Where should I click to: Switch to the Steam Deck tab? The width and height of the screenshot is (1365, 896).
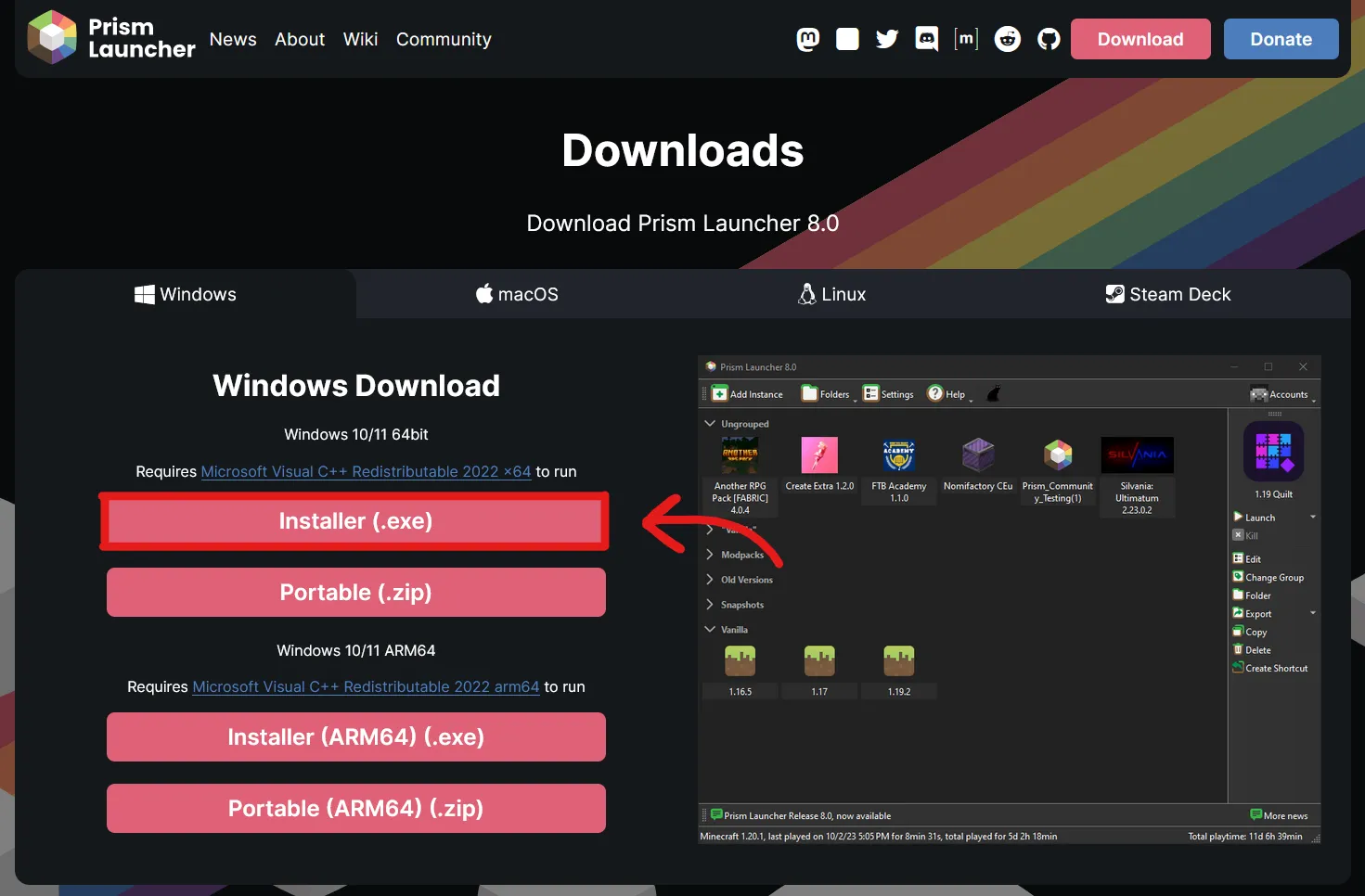coord(1168,294)
